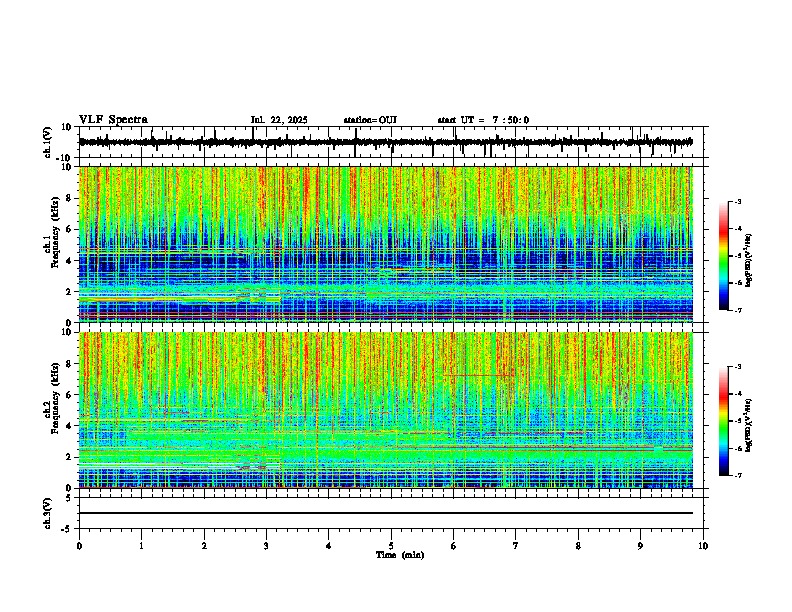The width and height of the screenshot is (792, 612).
Task: Click the time axis tick label '5'
Action: pyautogui.click(x=391, y=546)
